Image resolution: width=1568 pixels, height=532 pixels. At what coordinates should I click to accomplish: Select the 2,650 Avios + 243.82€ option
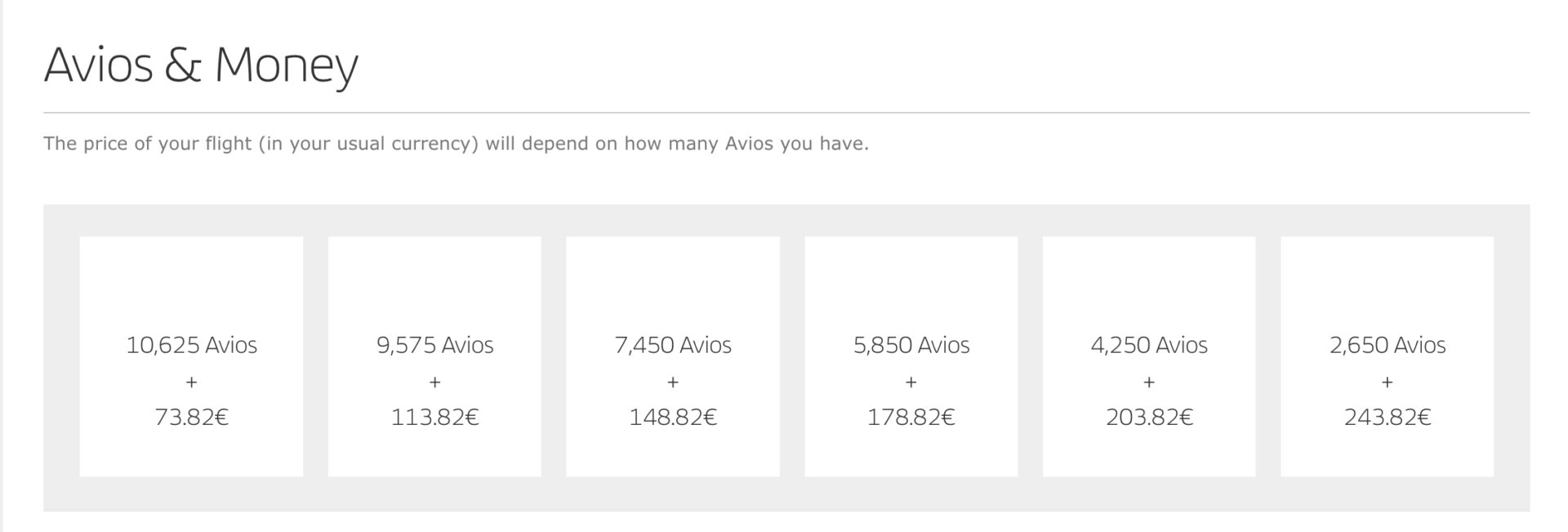[1388, 356]
